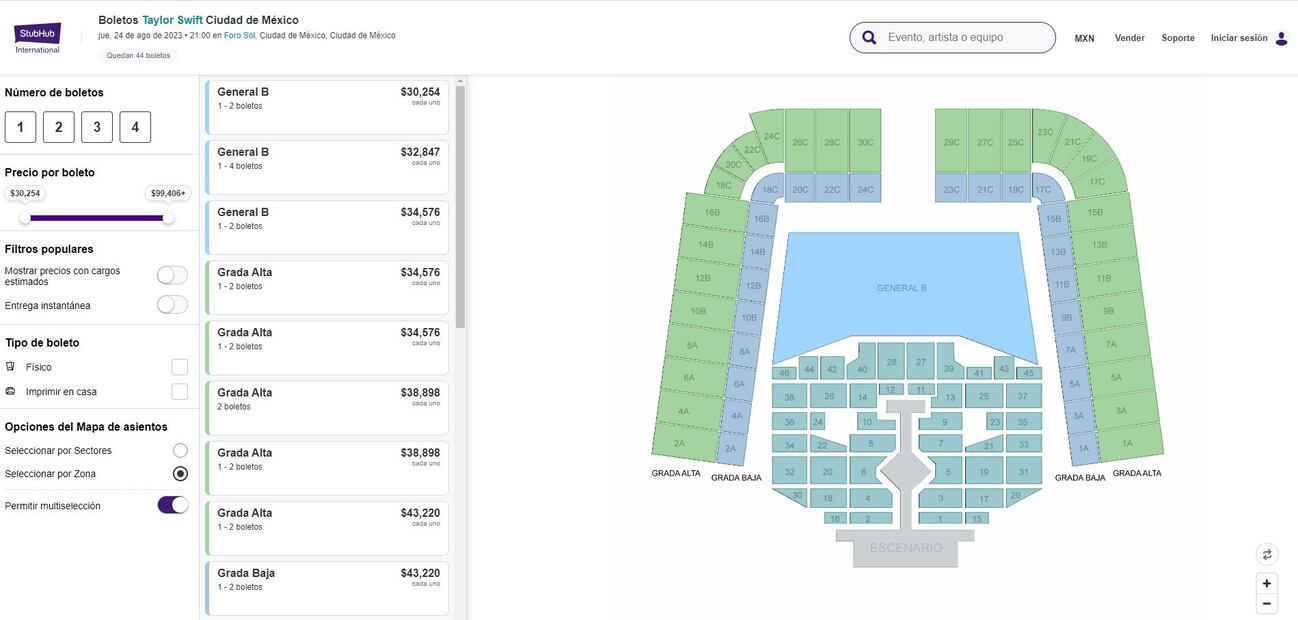Click the Imprimir en casa printer icon
The width and height of the screenshot is (1298, 620).
tap(11, 392)
